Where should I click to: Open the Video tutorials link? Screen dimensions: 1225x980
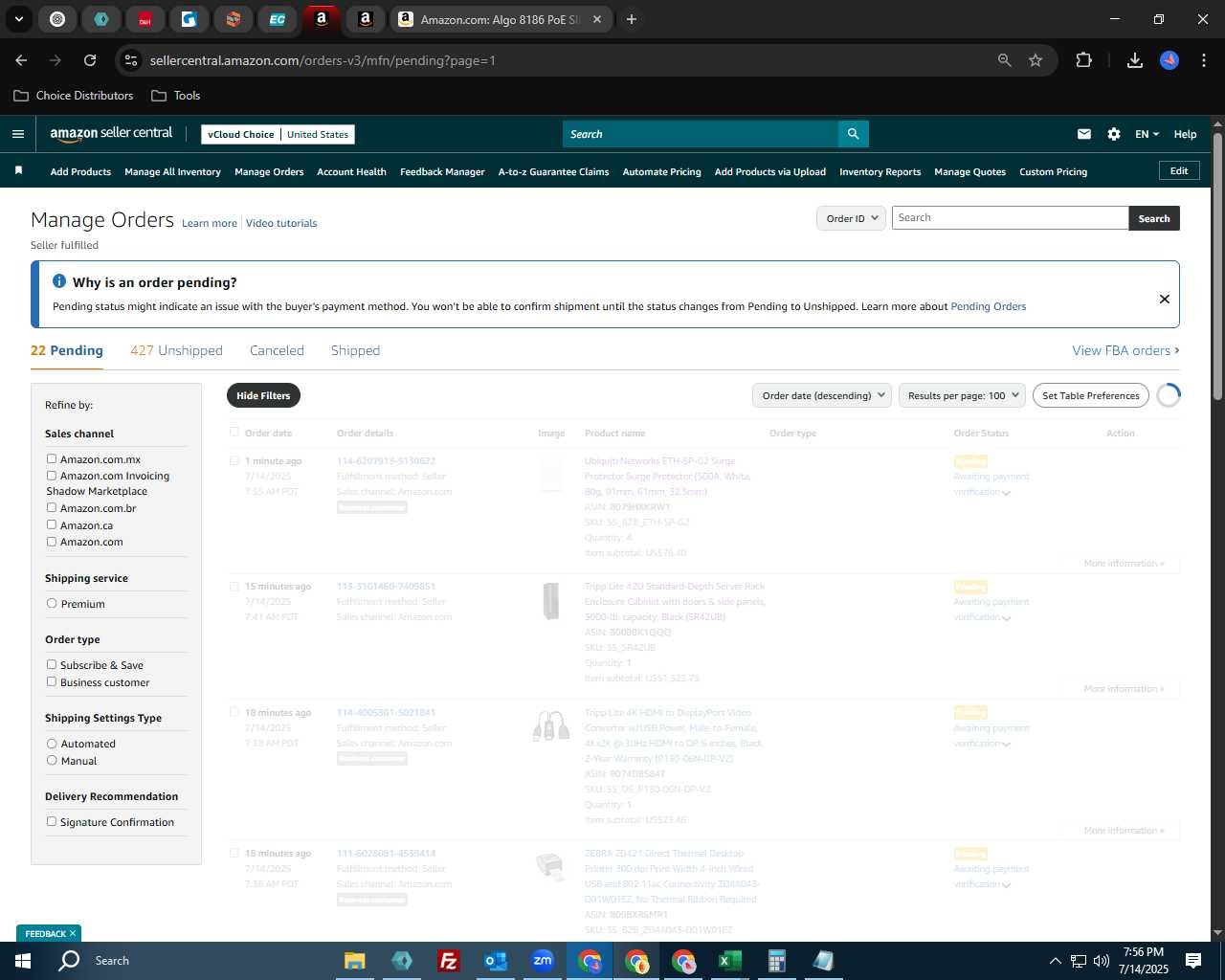tap(281, 223)
